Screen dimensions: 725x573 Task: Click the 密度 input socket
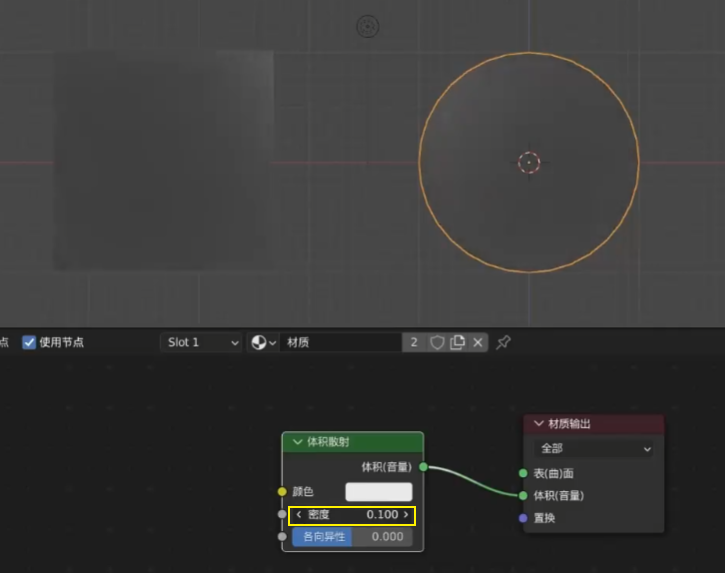coord(282,514)
